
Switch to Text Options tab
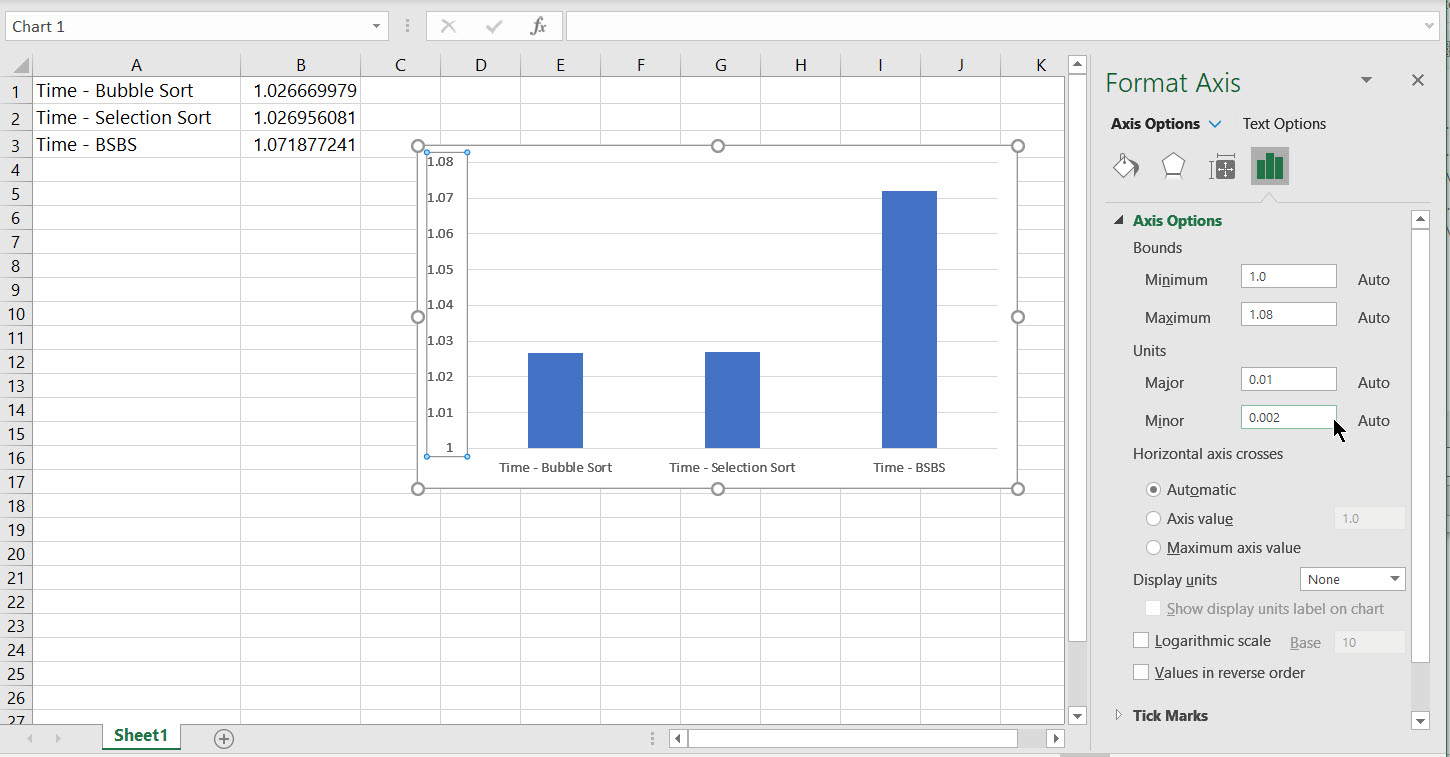coord(1284,124)
